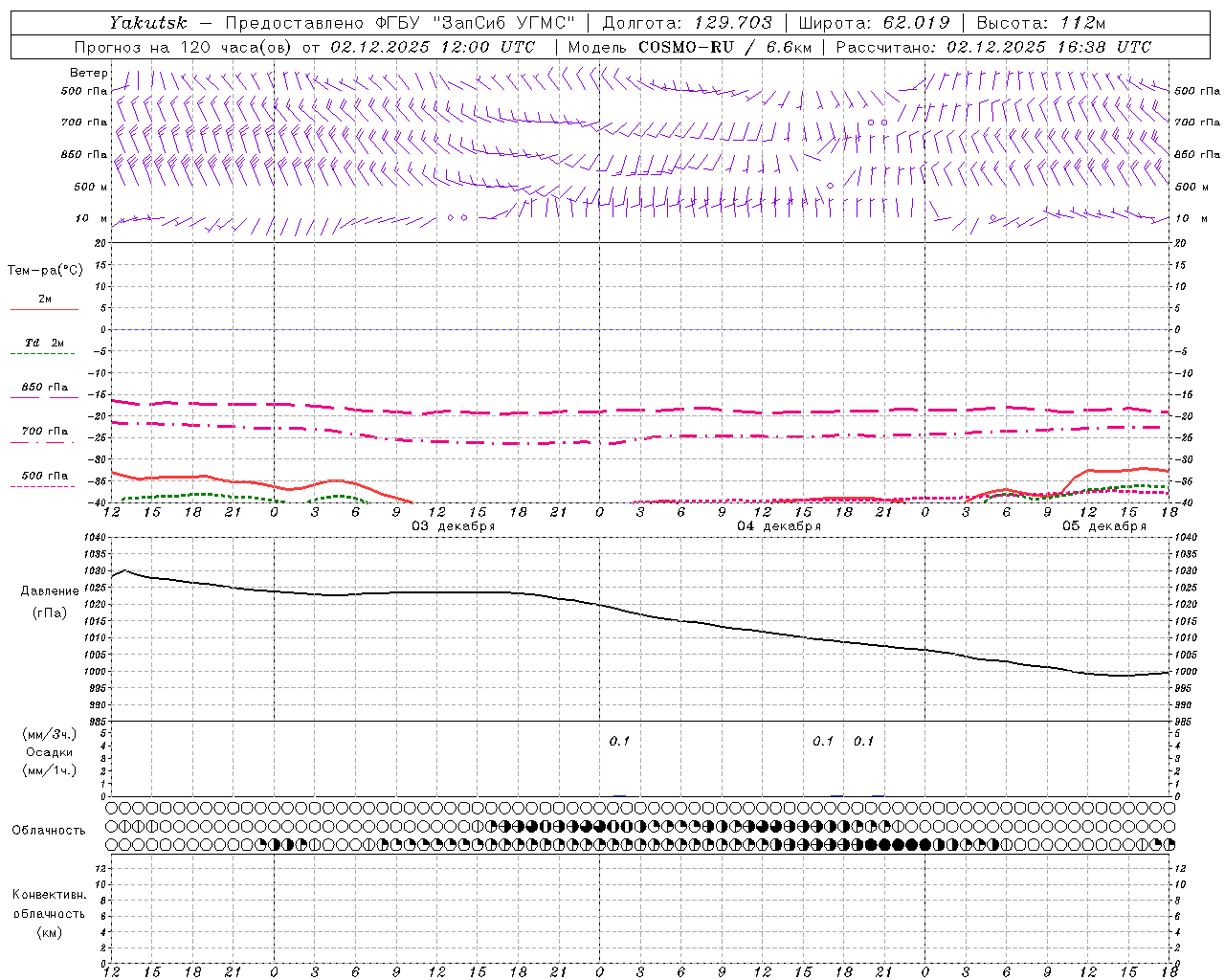The image size is (1225, 980).
Task: Click the 05 декабря date label
Action: pos(1104,525)
